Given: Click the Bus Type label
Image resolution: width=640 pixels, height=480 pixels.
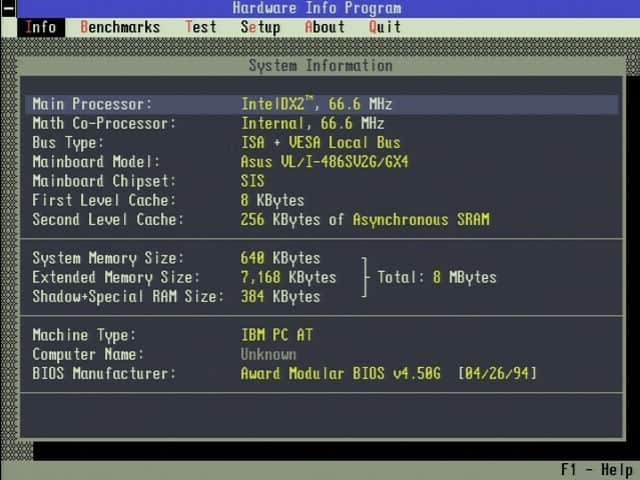Looking at the screenshot, I should pos(68,143).
